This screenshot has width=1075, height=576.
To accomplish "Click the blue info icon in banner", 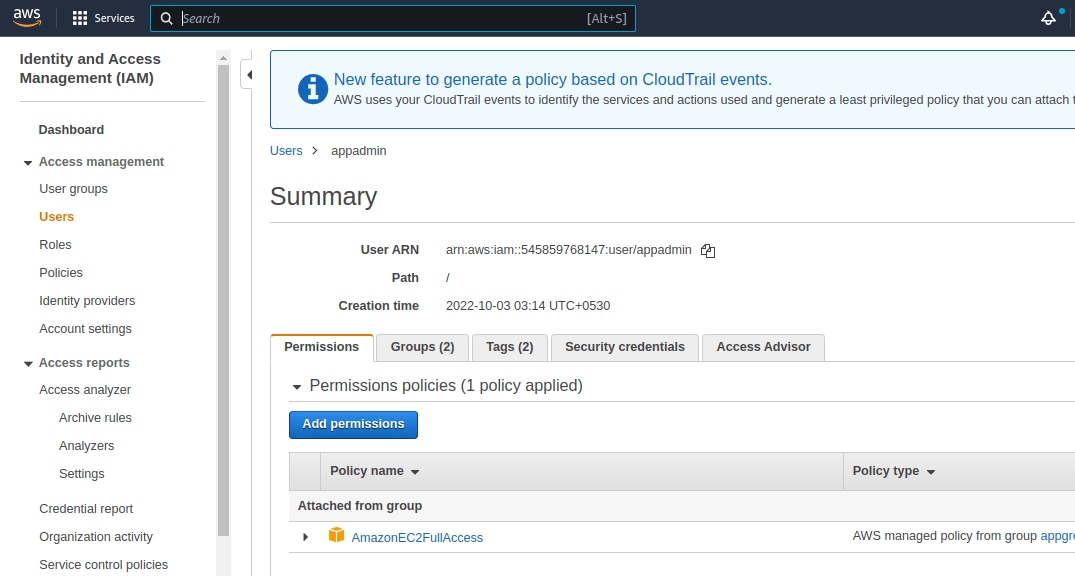I will point(313,89).
